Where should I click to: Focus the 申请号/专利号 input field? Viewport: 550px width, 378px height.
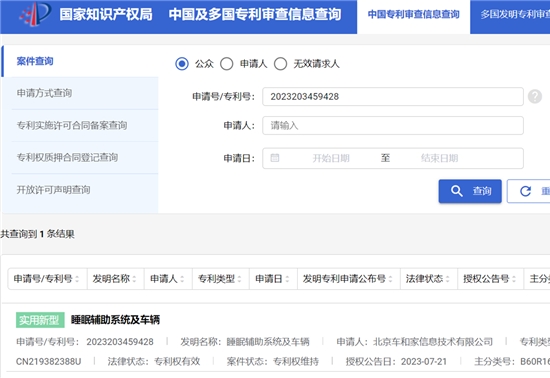393,96
